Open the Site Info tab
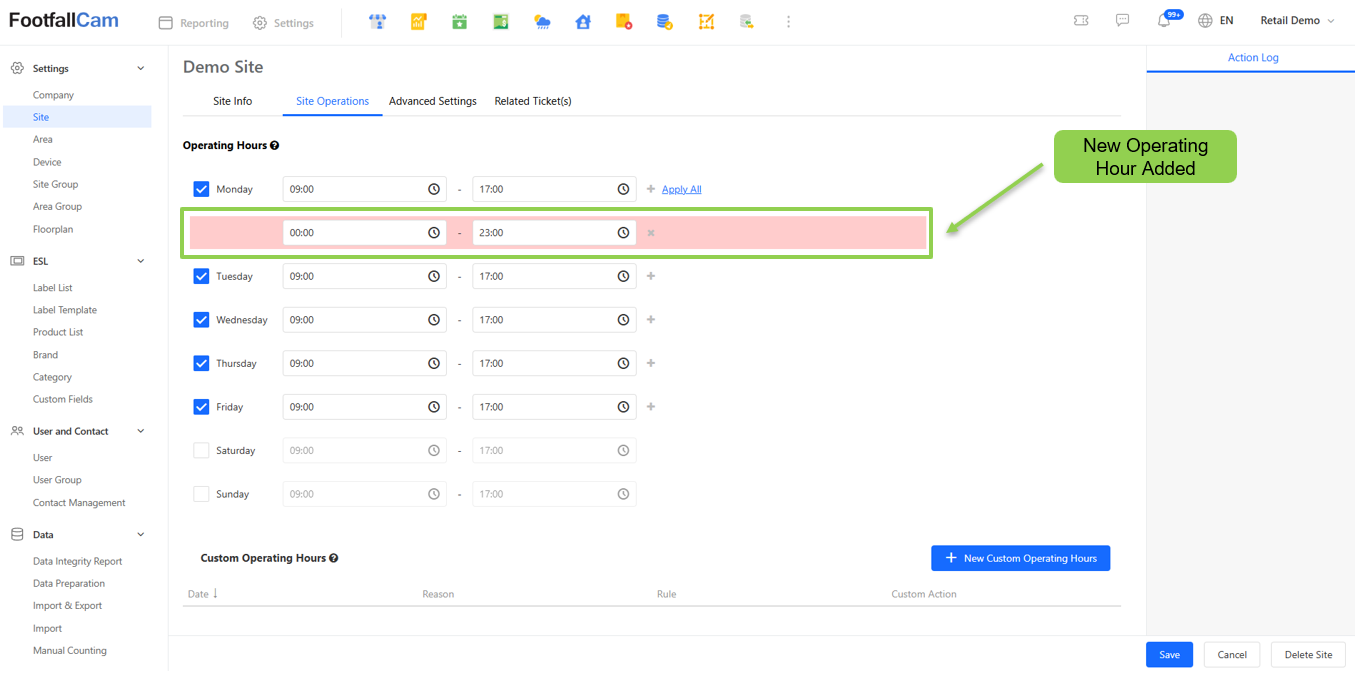 [232, 101]
